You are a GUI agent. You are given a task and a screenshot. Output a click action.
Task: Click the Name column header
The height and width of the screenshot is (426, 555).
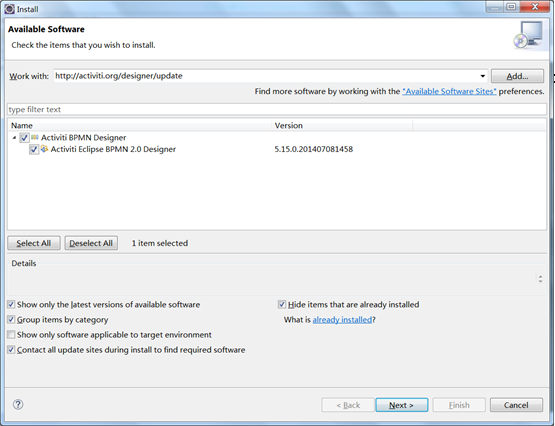(x=140, y=126)
